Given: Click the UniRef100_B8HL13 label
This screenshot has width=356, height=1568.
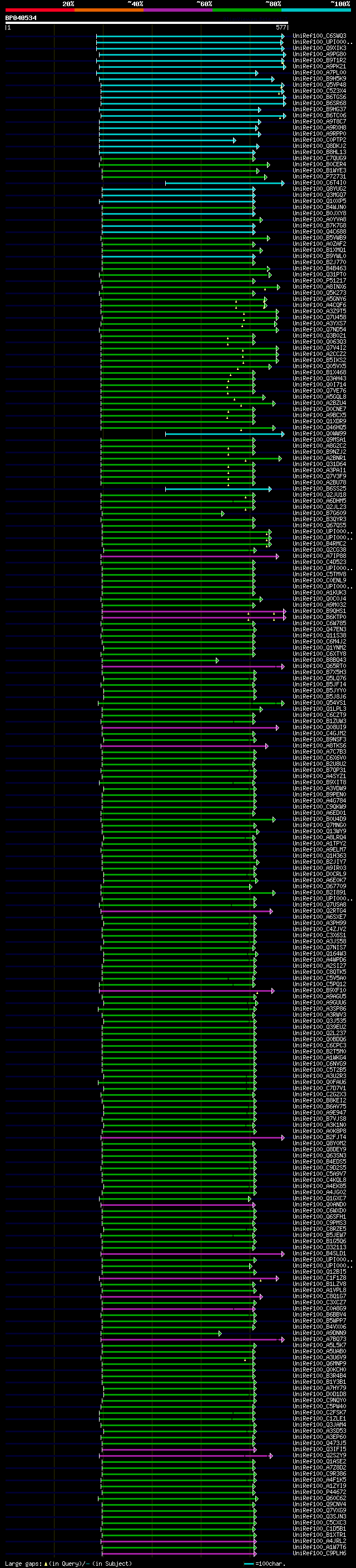Looking at the screenshot, I should (319, 152).
